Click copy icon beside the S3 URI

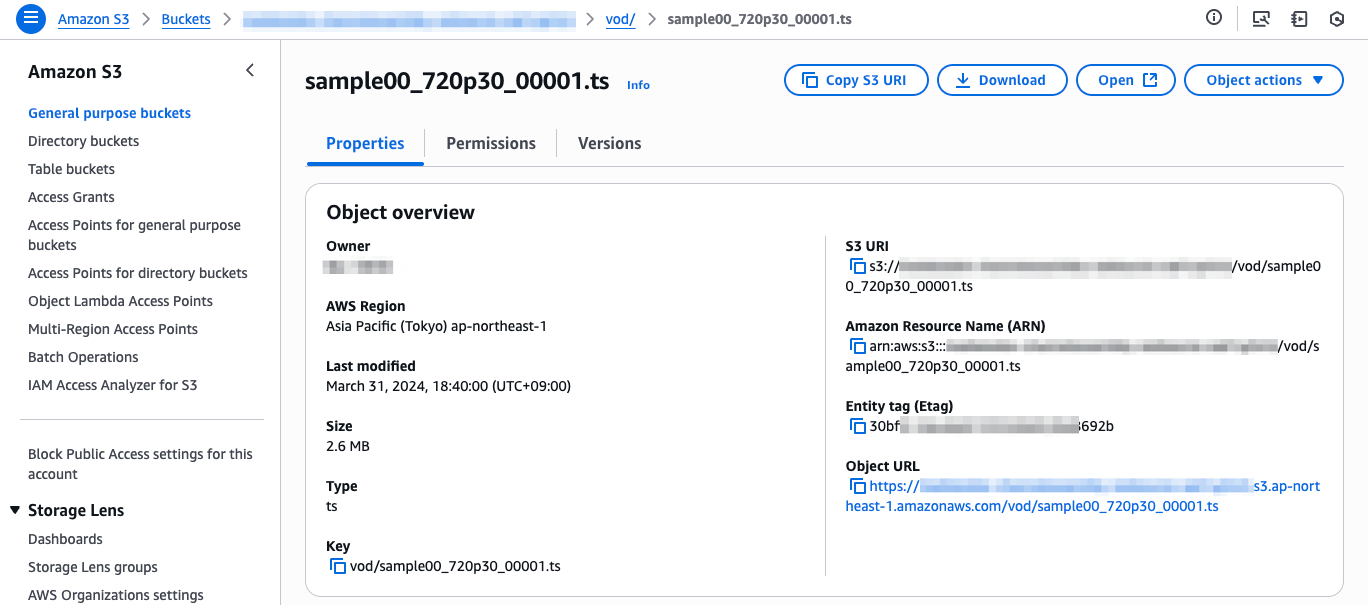(857, 266)
